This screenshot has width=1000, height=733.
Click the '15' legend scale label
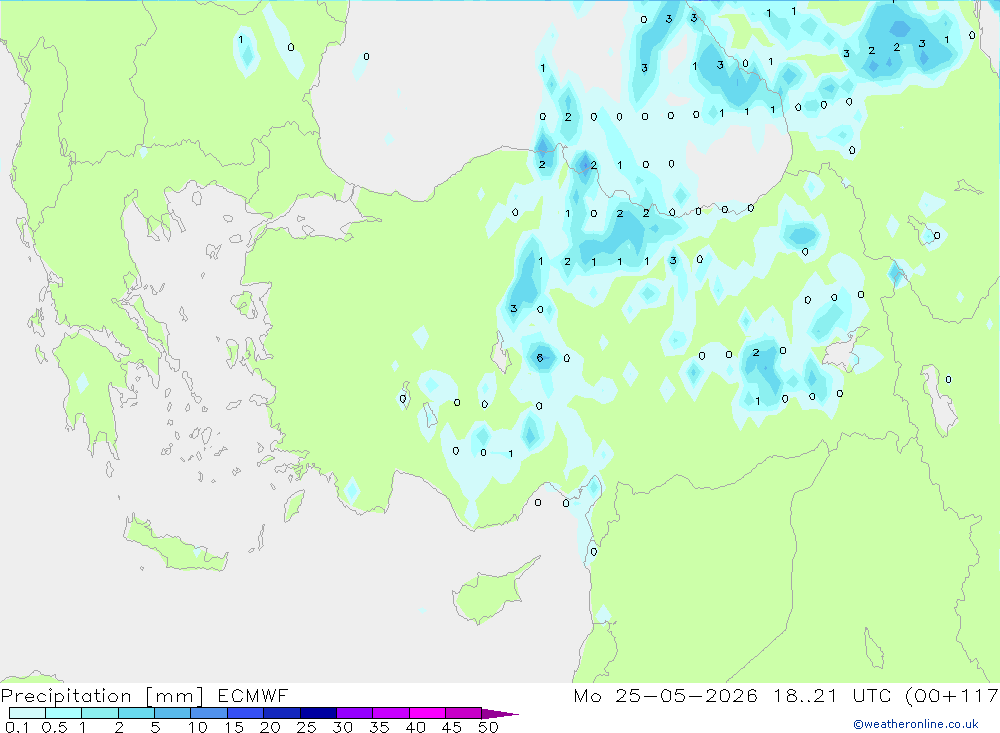[x=234, y=727]
